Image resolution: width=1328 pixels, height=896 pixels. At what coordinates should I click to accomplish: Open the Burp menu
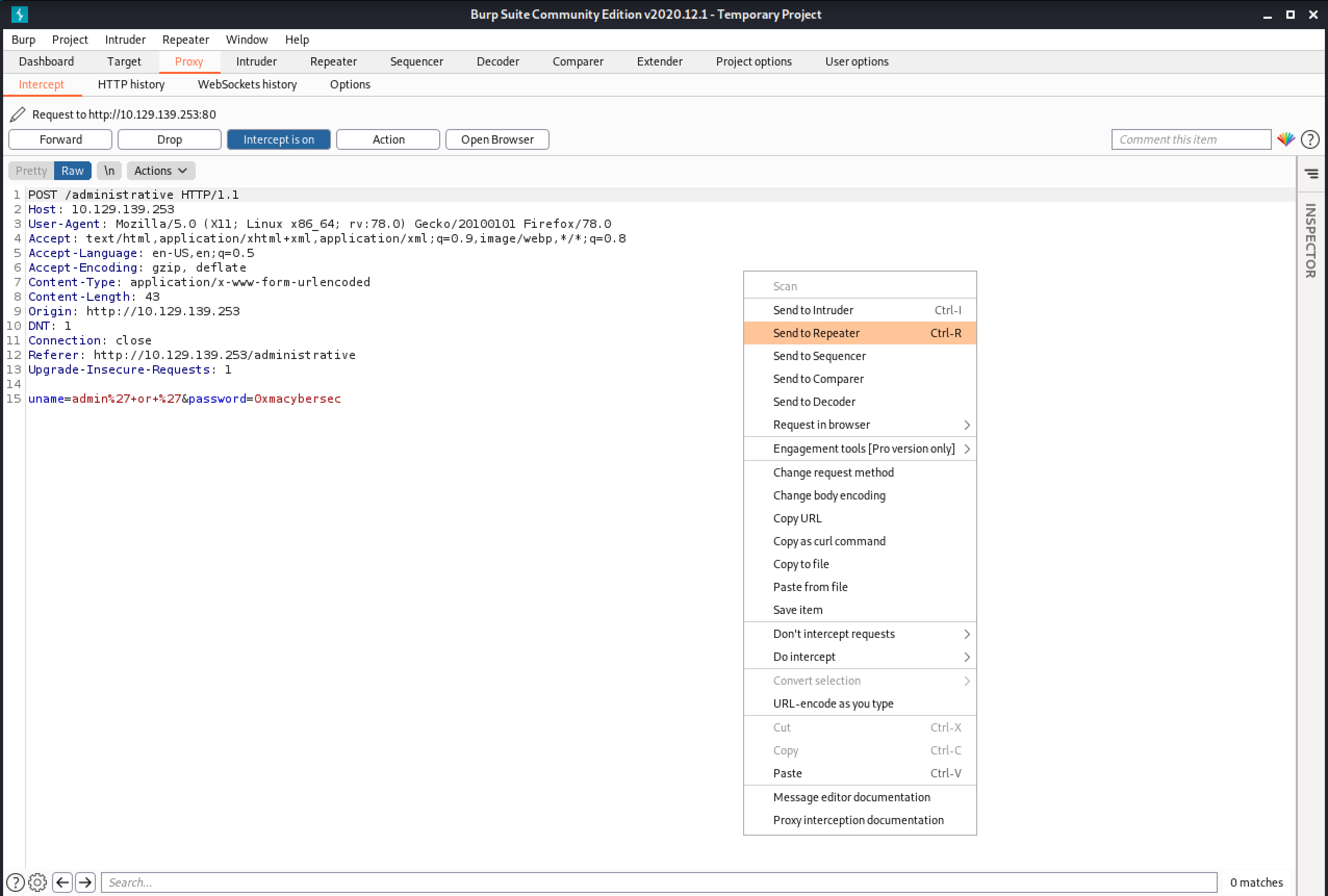click(x=23, y=40)
